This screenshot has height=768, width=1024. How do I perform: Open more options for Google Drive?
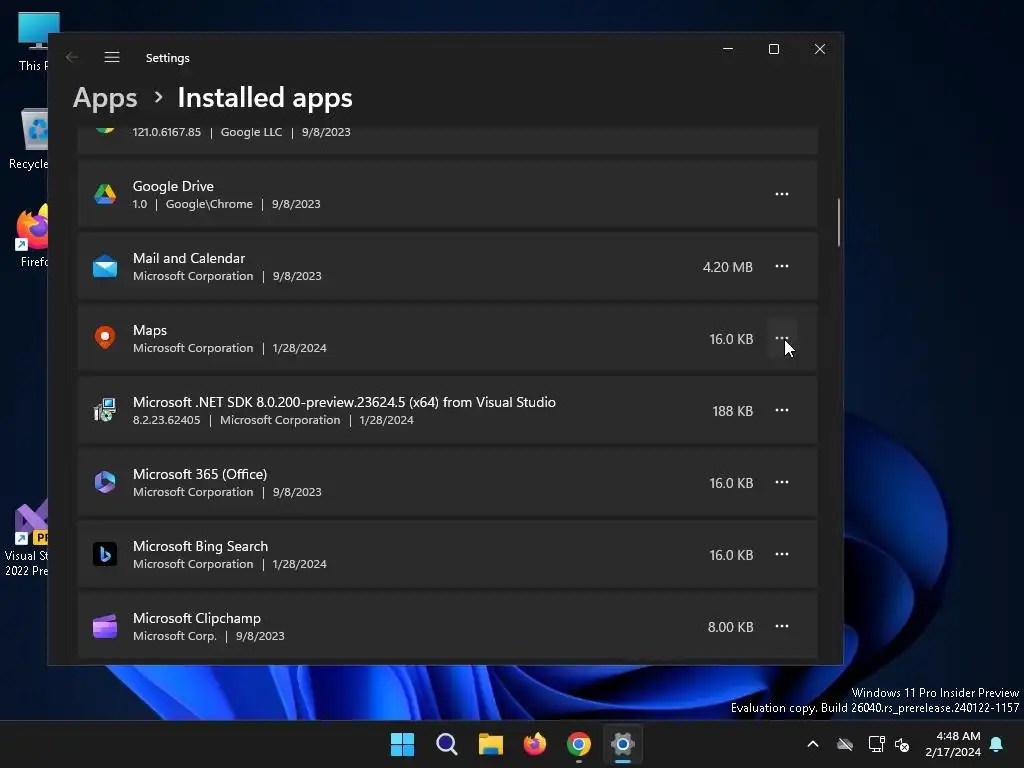pyautogui.click(x=782, y=194)
